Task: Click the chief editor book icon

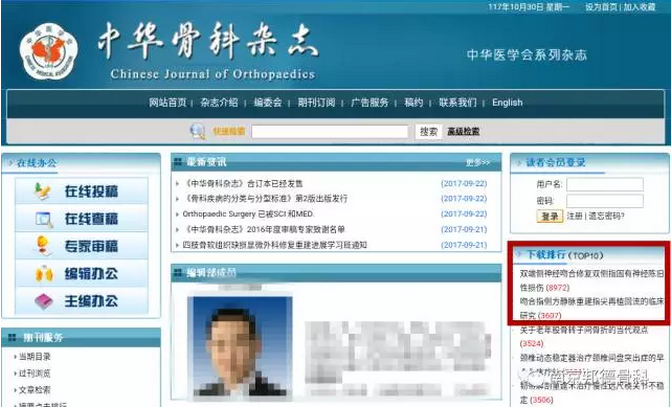Action: click(x=43, y=301)
